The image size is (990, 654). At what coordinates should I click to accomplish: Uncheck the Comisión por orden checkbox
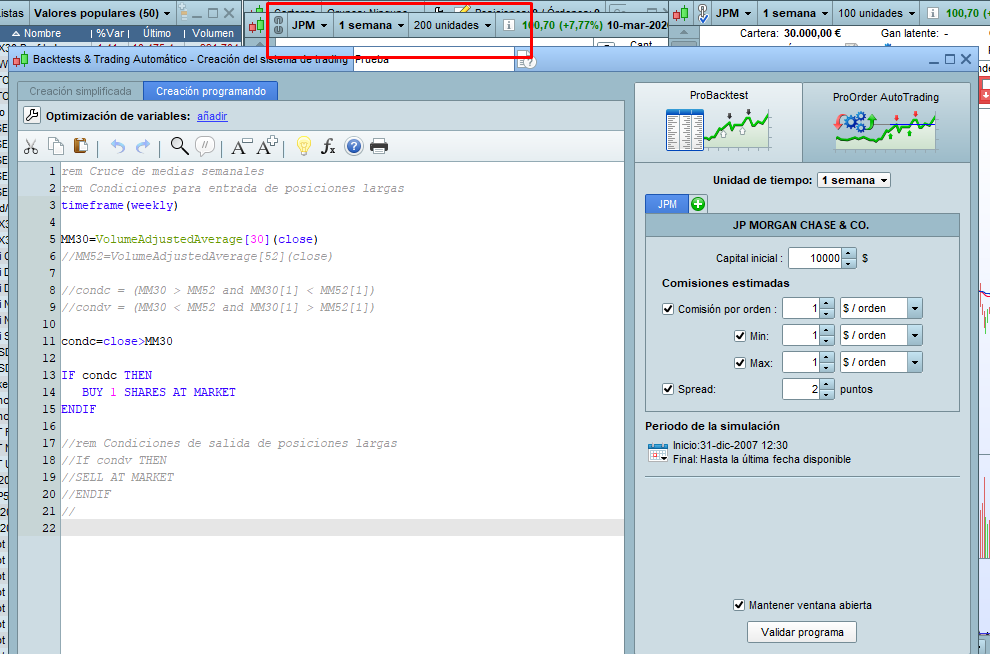(668, 309)
